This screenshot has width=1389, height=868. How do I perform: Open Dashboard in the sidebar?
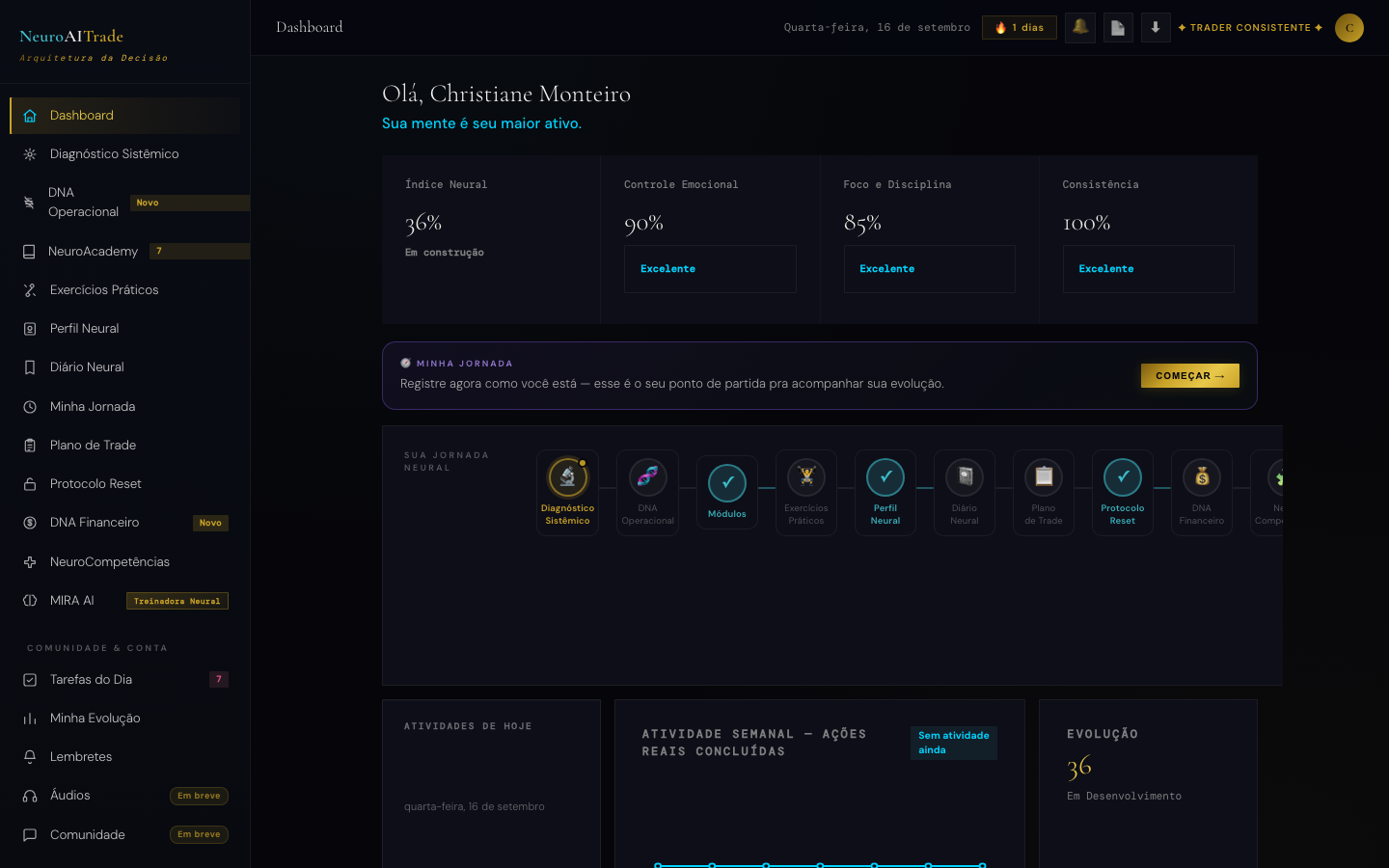click(125, 116)
